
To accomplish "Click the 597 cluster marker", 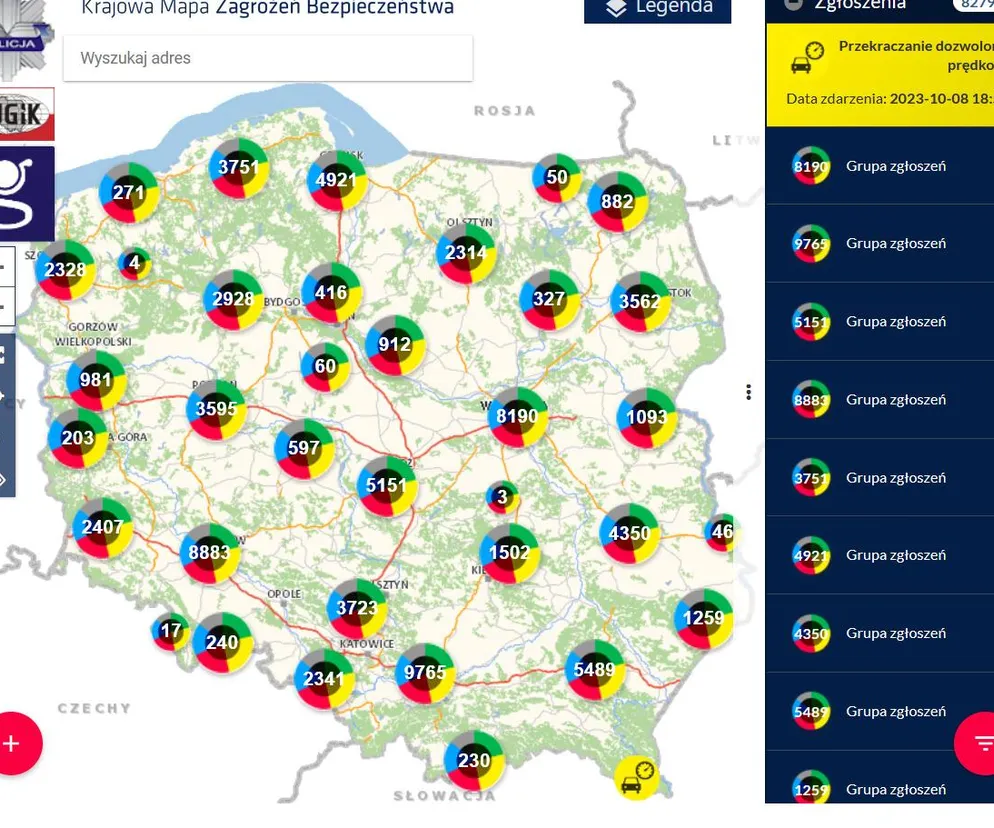I will click(304, 448).
